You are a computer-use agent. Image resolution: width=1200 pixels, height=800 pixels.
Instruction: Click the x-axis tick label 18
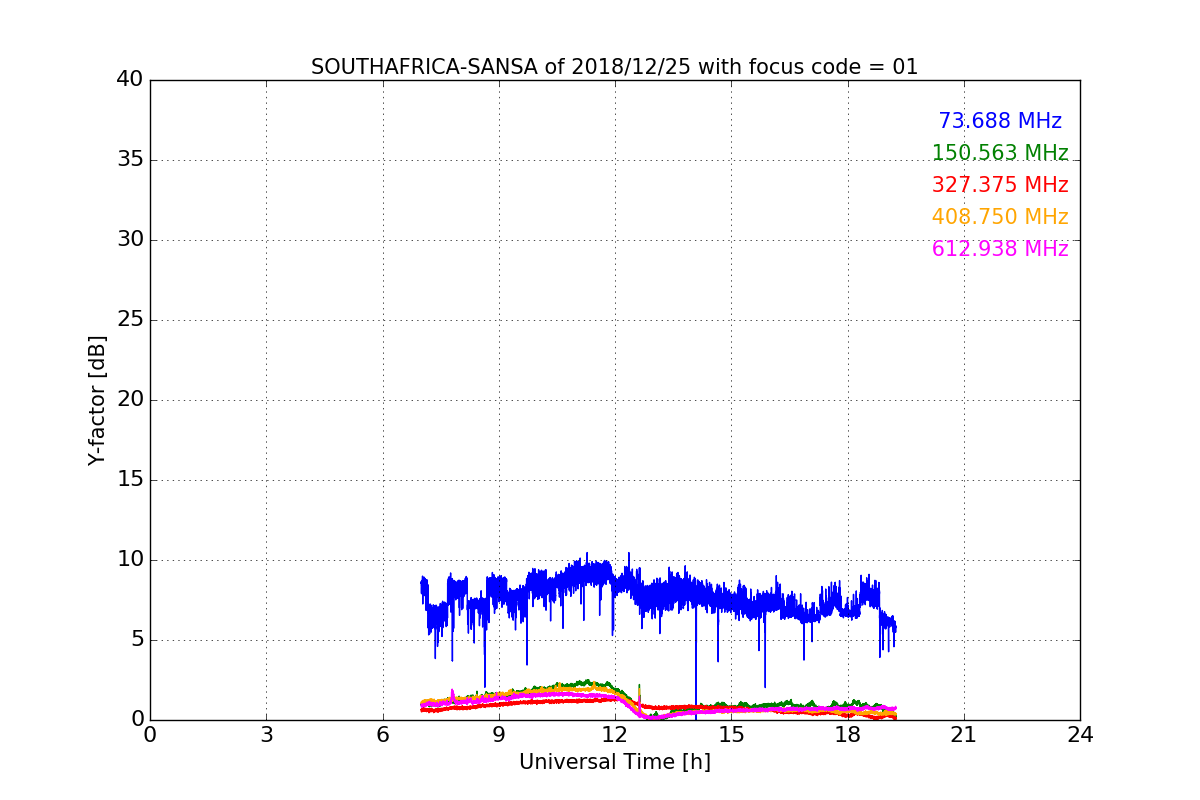(848, 735)
